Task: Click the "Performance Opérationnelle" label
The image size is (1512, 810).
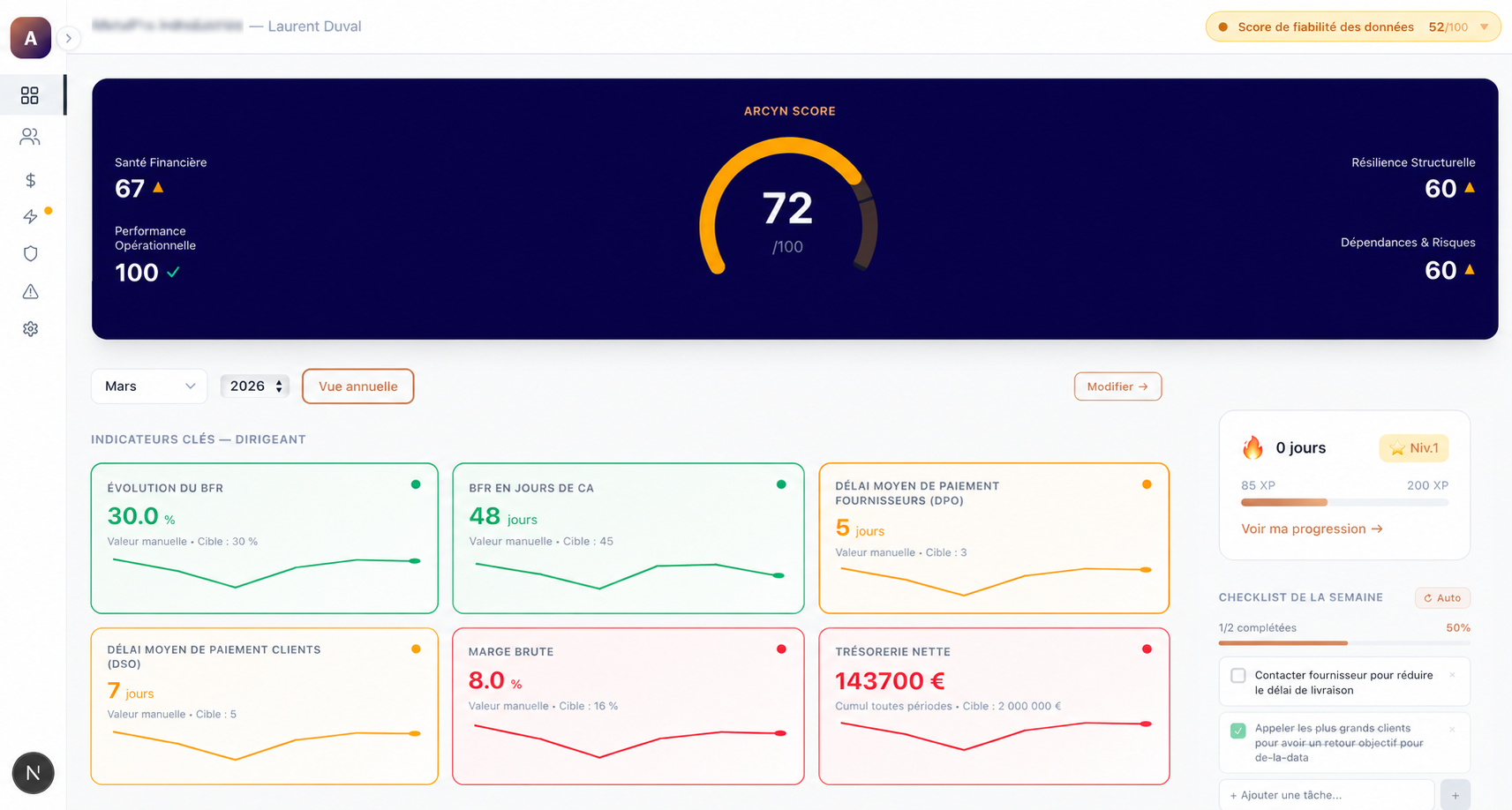Action: click(155, 238)
